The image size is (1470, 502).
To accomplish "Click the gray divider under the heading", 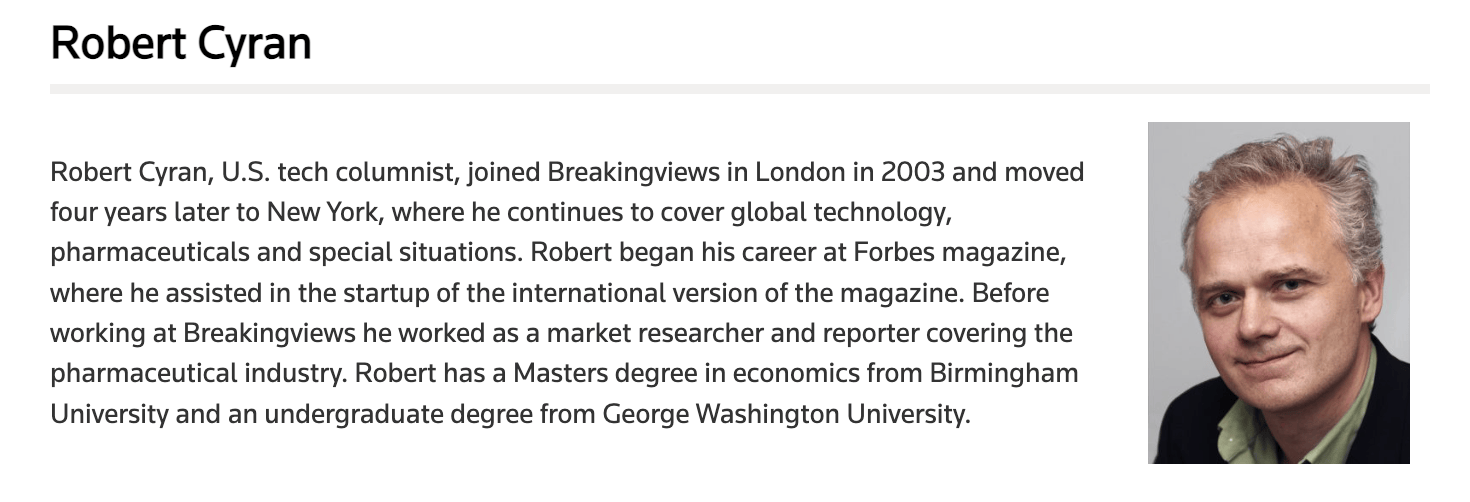I will coord(740,89).
